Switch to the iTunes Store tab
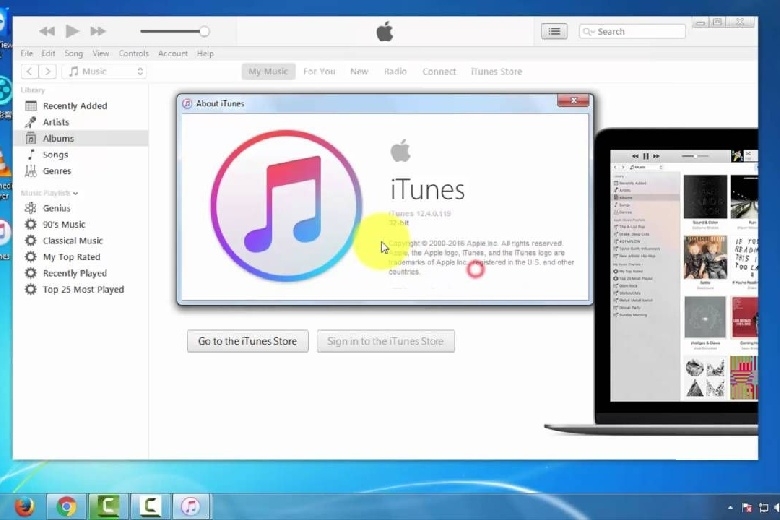780x520 pixels. click(496, 71)
